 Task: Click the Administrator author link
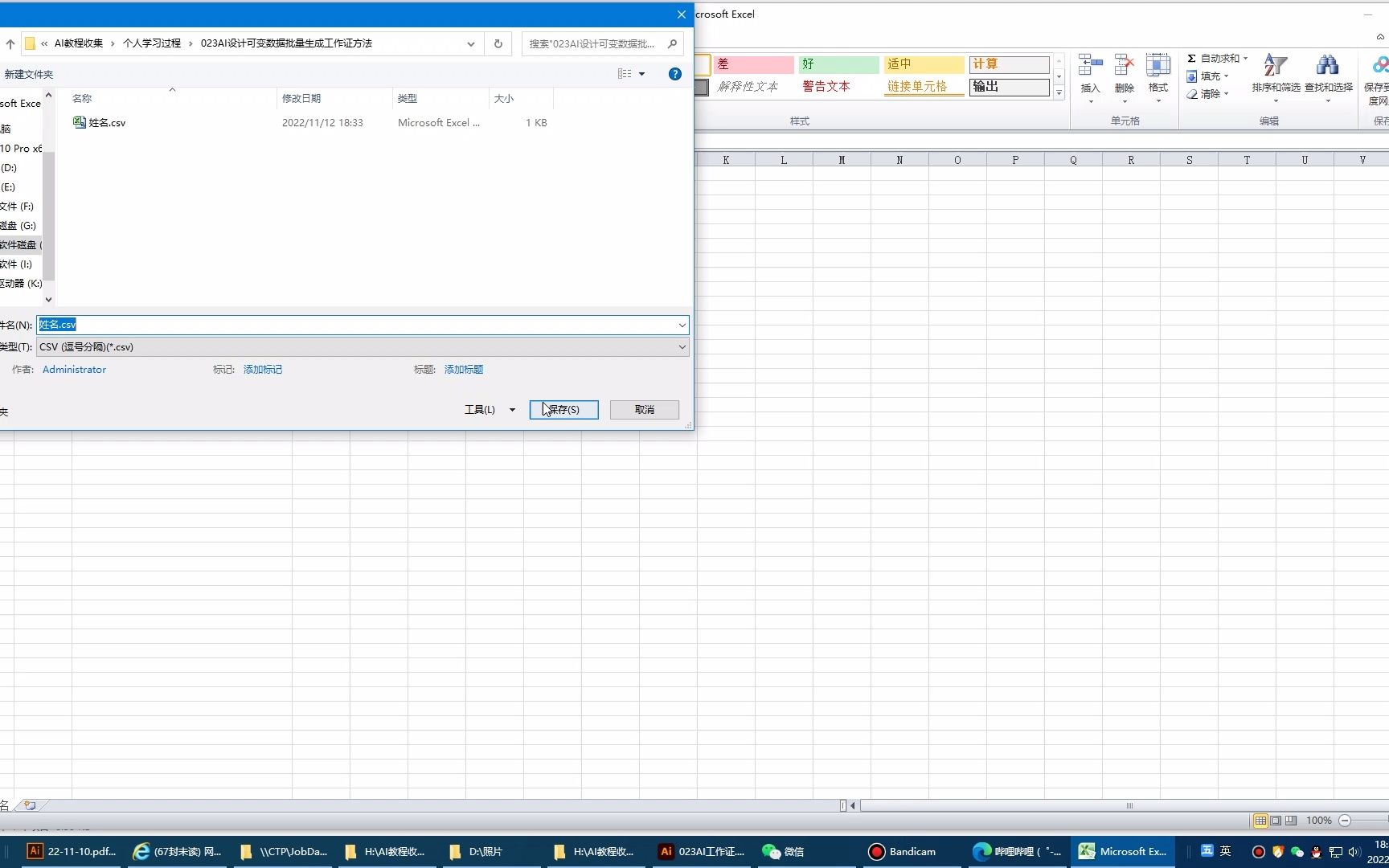74,370
